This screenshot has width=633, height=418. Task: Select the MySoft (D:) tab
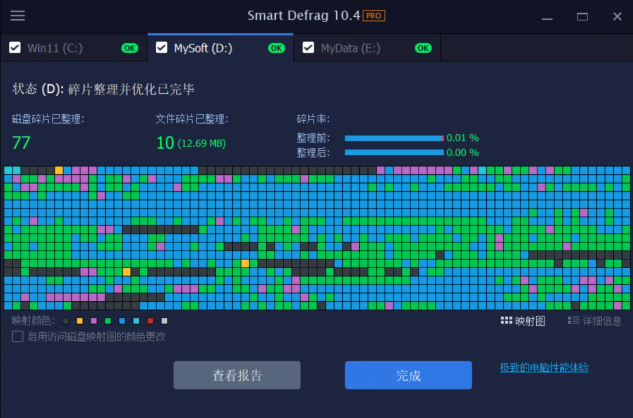pos(220,48)
